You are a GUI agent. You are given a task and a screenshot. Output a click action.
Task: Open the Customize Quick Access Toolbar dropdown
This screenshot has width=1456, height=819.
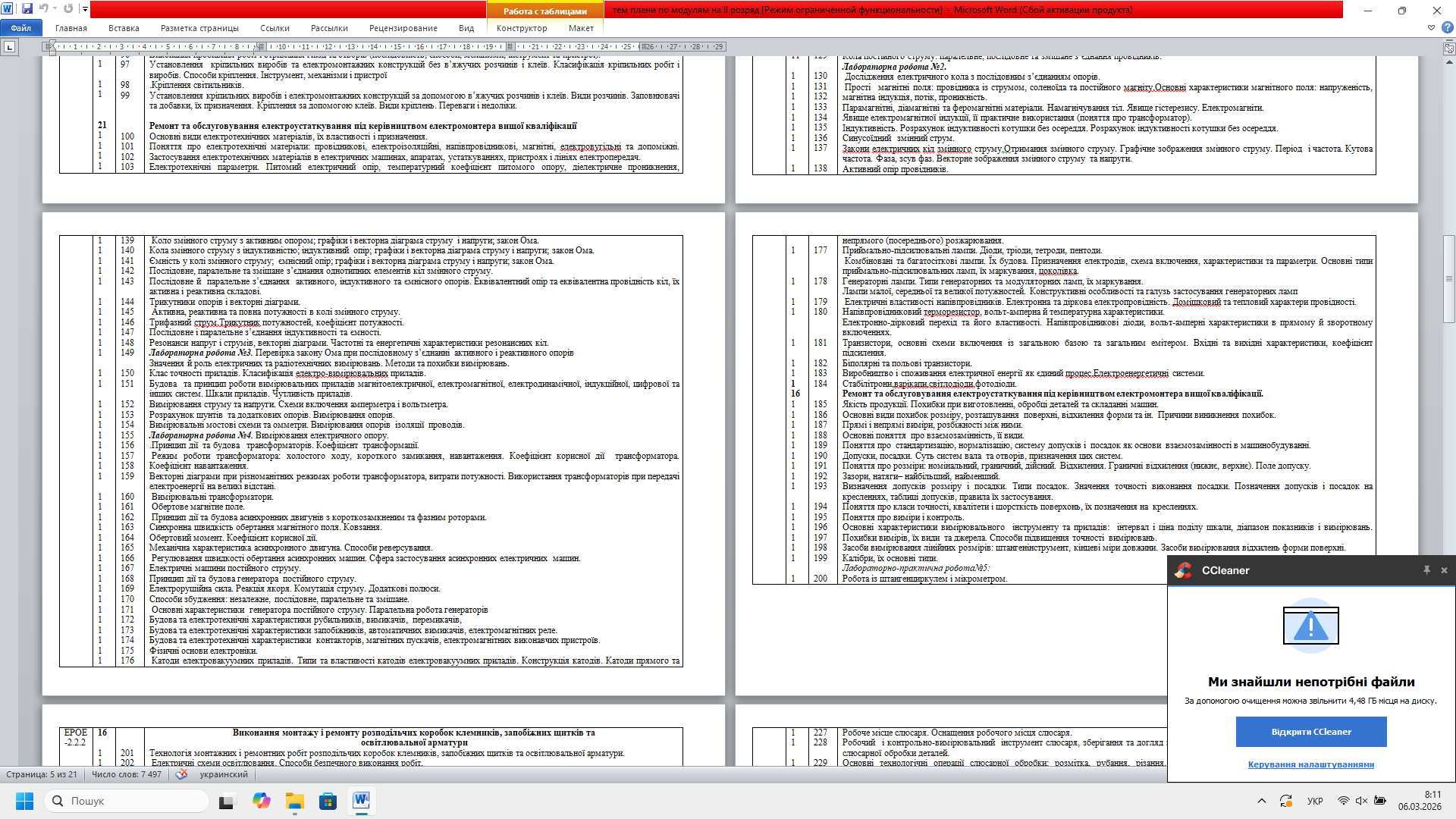point(85,9)
